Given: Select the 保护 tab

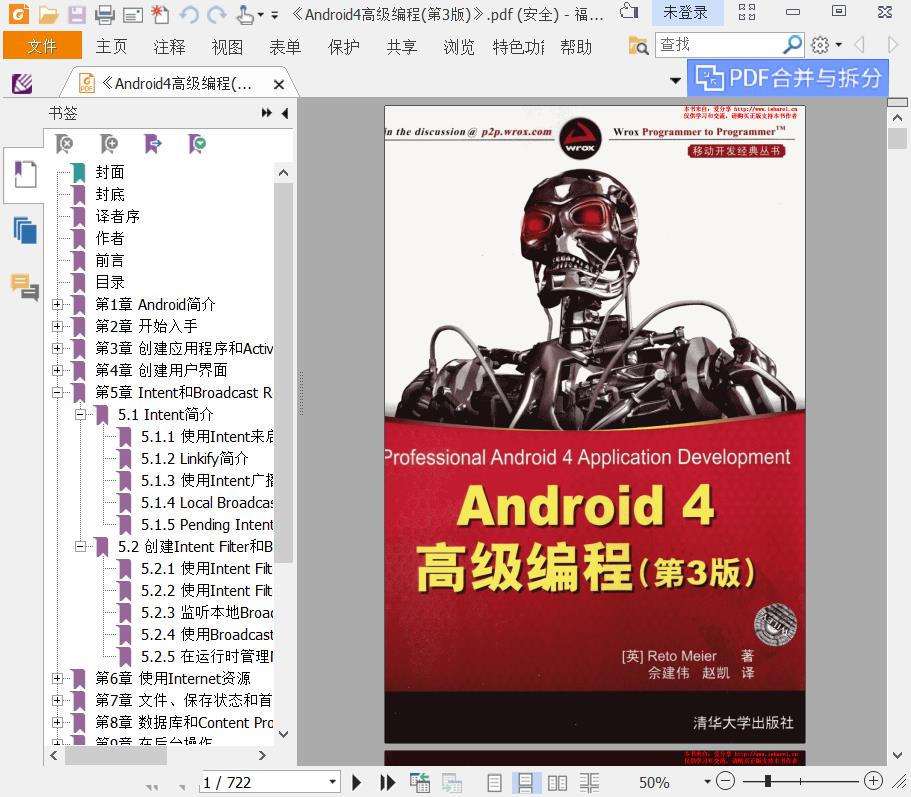Looking at the screenshot, I should pos(343,46).
